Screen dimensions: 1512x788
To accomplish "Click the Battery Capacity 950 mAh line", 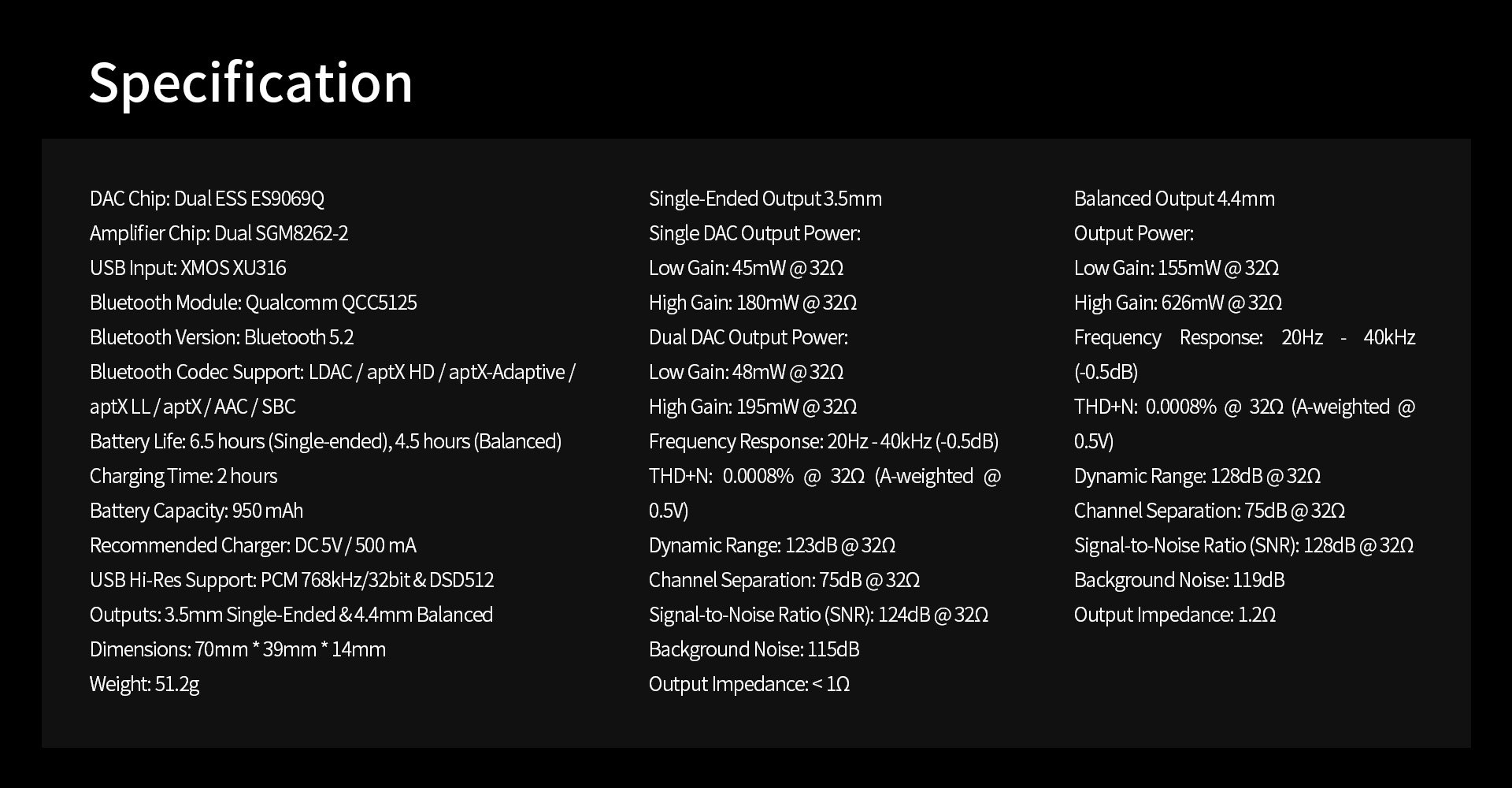I will (x=196, y=511).
